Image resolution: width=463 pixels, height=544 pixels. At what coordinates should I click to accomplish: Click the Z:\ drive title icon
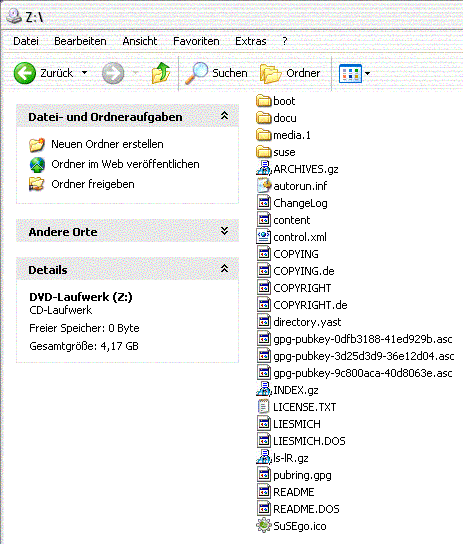[x=14, y=16]
